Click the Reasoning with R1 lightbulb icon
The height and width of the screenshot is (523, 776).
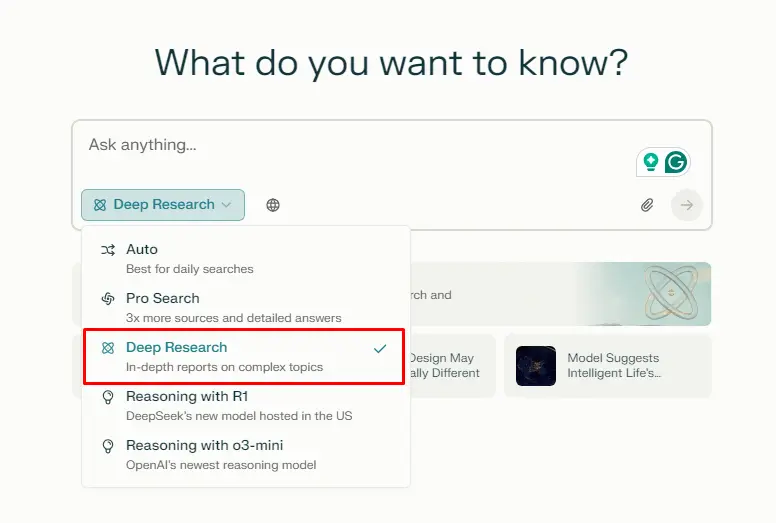108,397
